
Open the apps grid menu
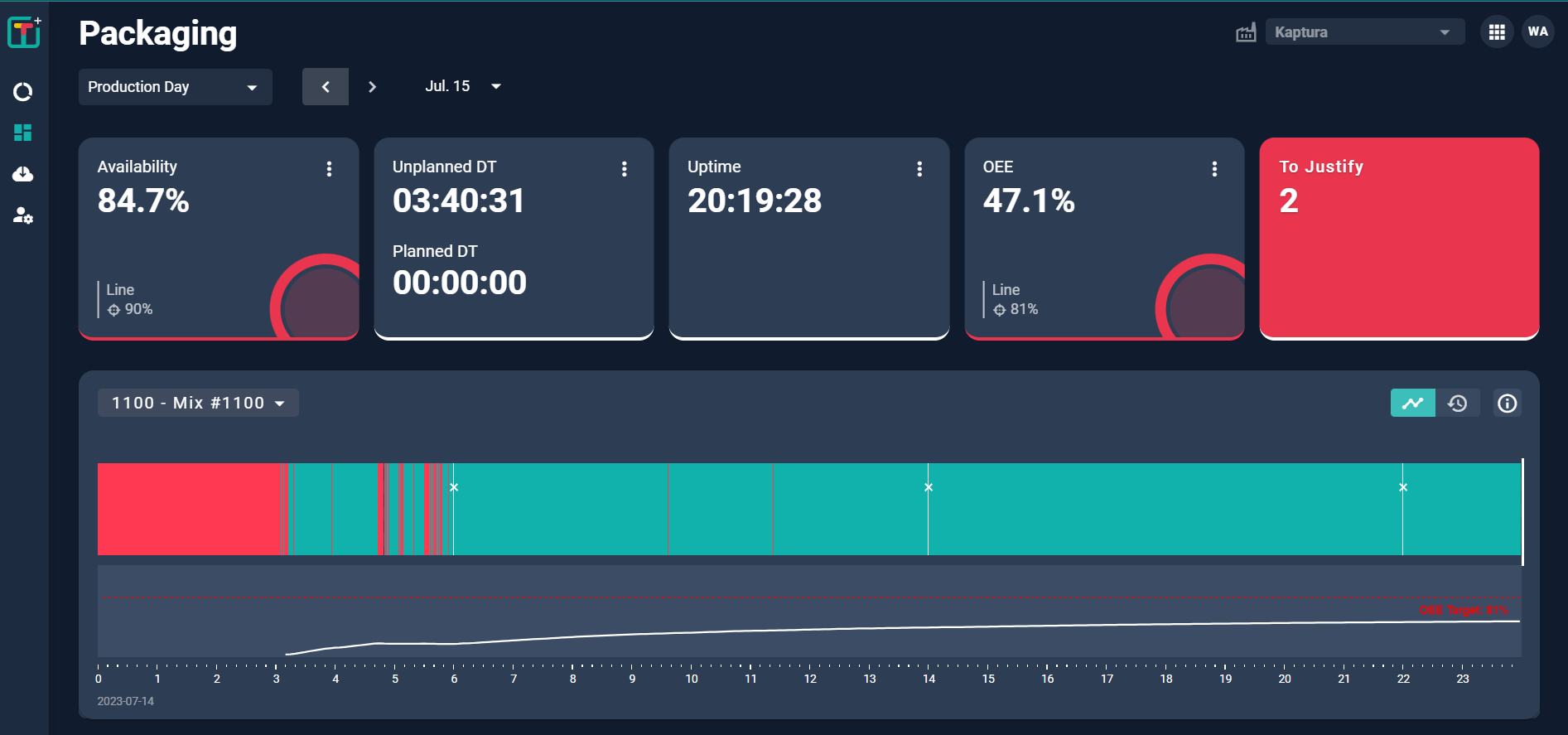pos(1497,32)
